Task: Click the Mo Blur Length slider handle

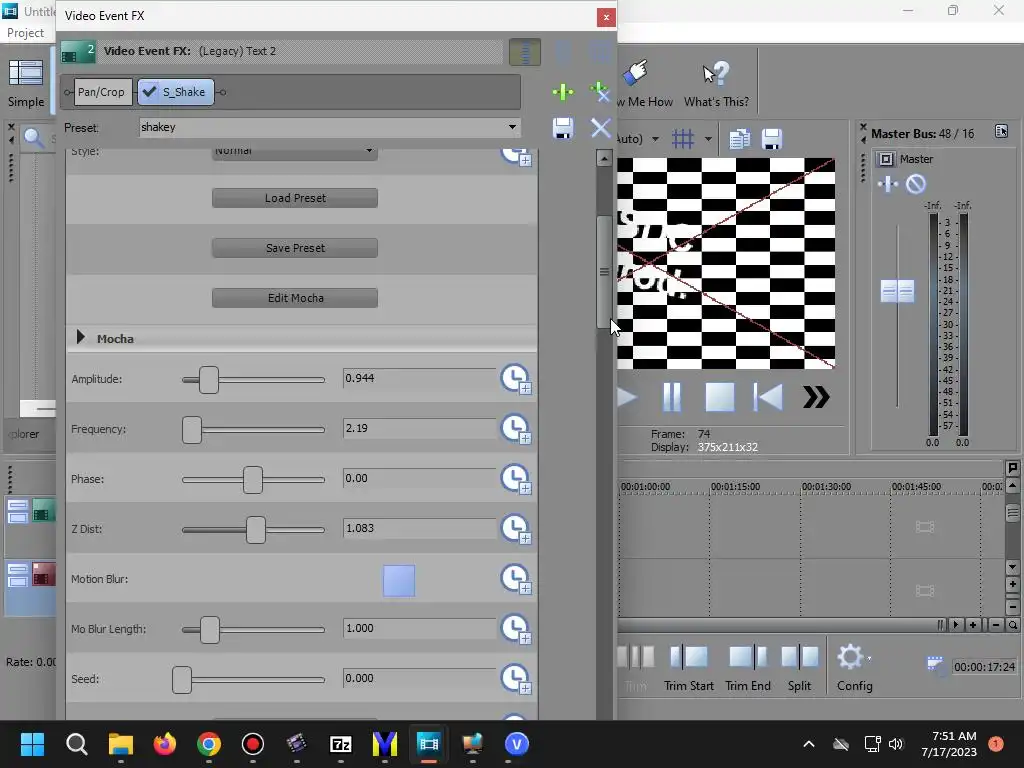Action: click(210, 630)
